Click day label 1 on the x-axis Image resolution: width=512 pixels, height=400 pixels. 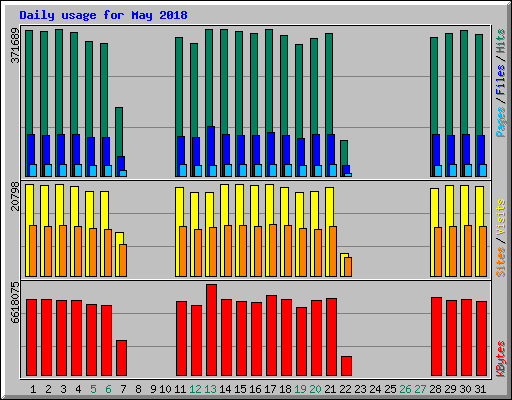tap(33, 389)
